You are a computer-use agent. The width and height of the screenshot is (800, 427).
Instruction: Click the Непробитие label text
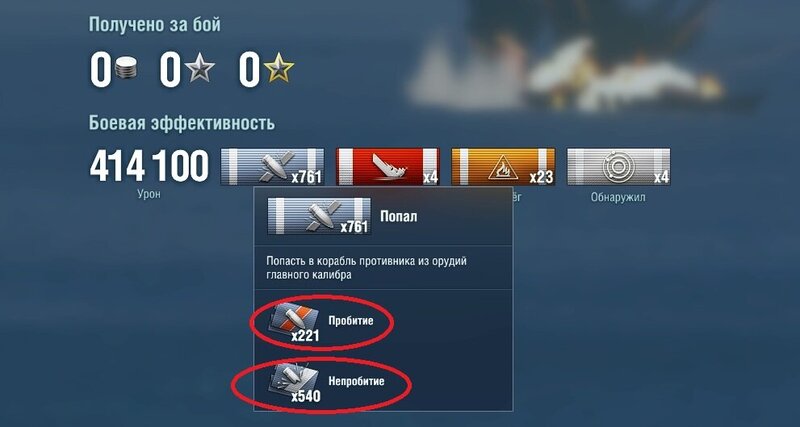point(356,381)
